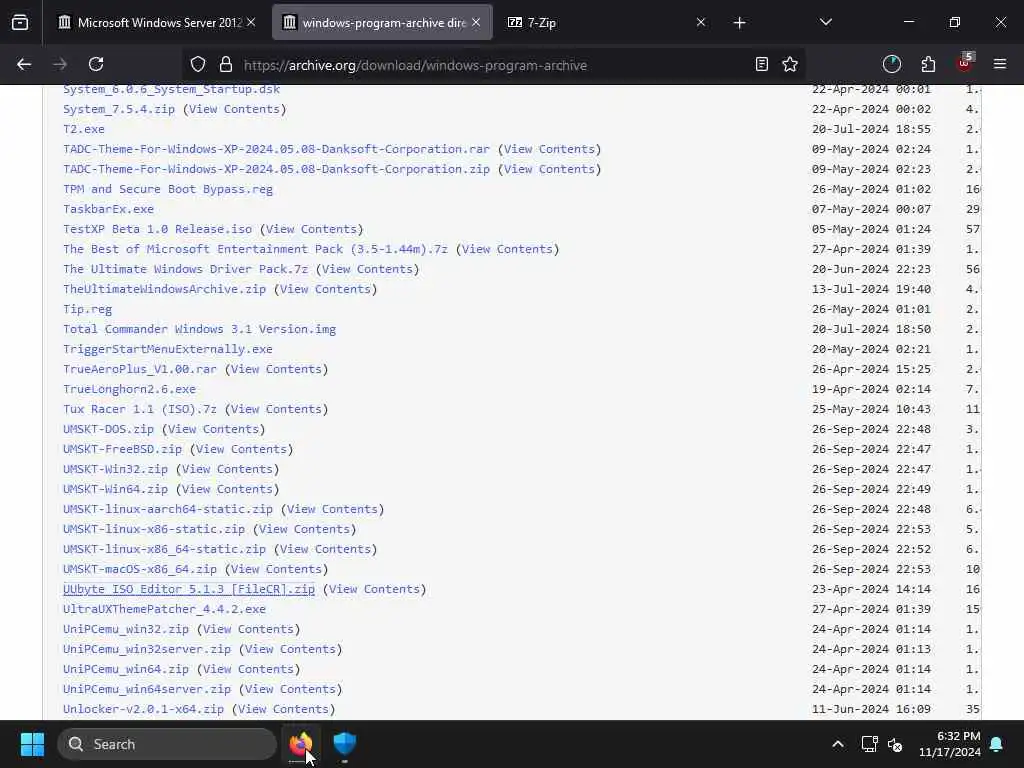The width and height of the screenshot is (1024, 768).
Task: Download Total Commander Windows 3.1 Version.img
Action: click(x=199, y=329)
